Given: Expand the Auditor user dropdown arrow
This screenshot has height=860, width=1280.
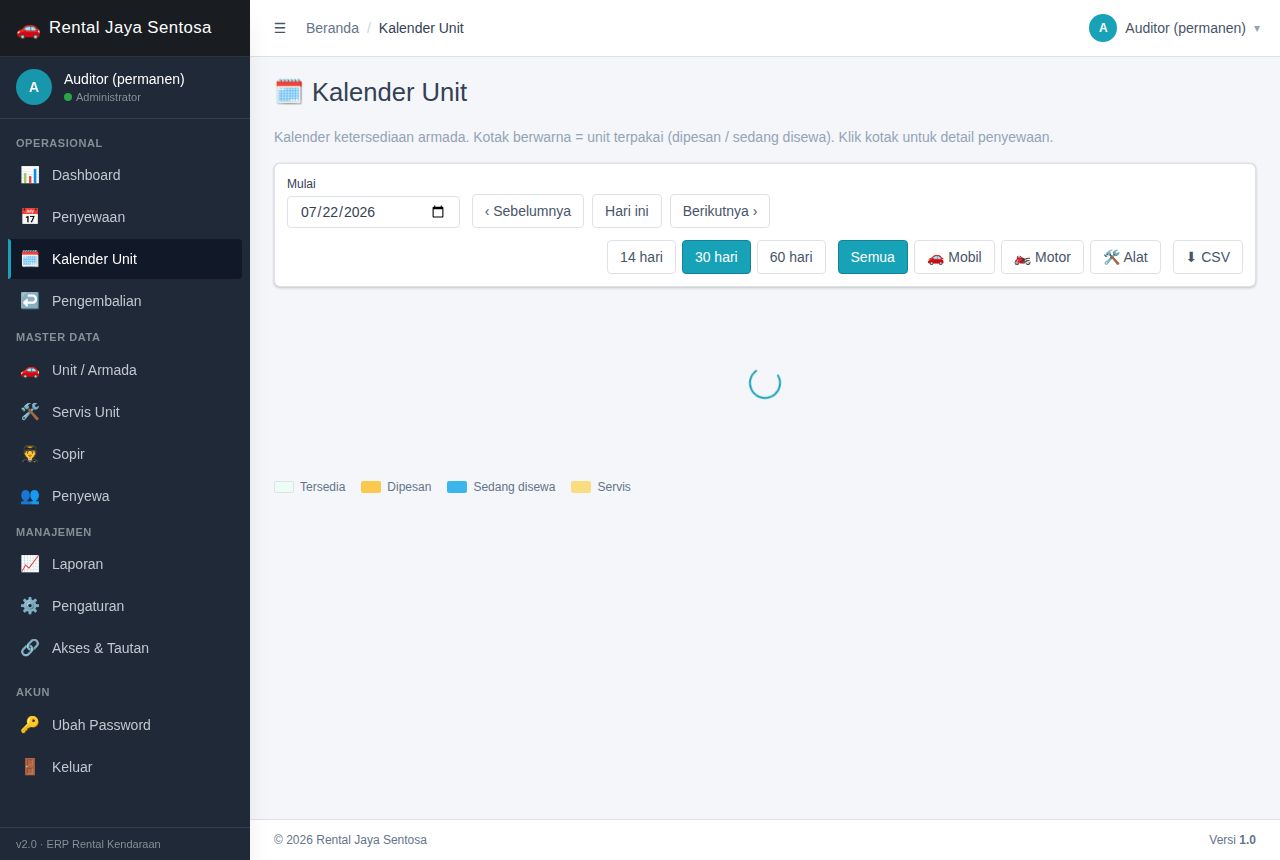Looking at the screenshot, I should point(1257,28).
